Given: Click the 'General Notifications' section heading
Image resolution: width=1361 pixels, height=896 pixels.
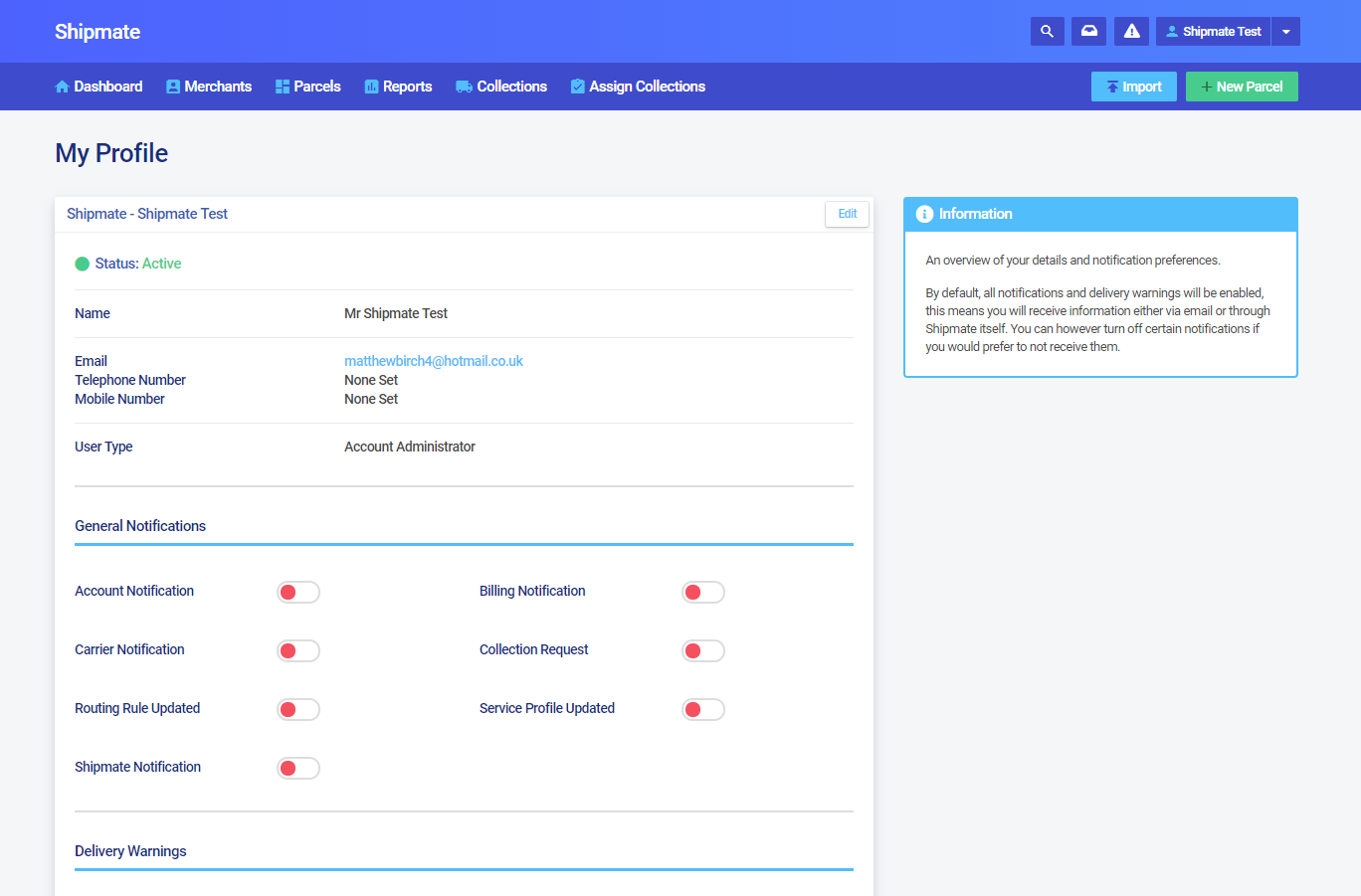Looking at the screenshot, I should pyautogui.click(x=140, y=526).
